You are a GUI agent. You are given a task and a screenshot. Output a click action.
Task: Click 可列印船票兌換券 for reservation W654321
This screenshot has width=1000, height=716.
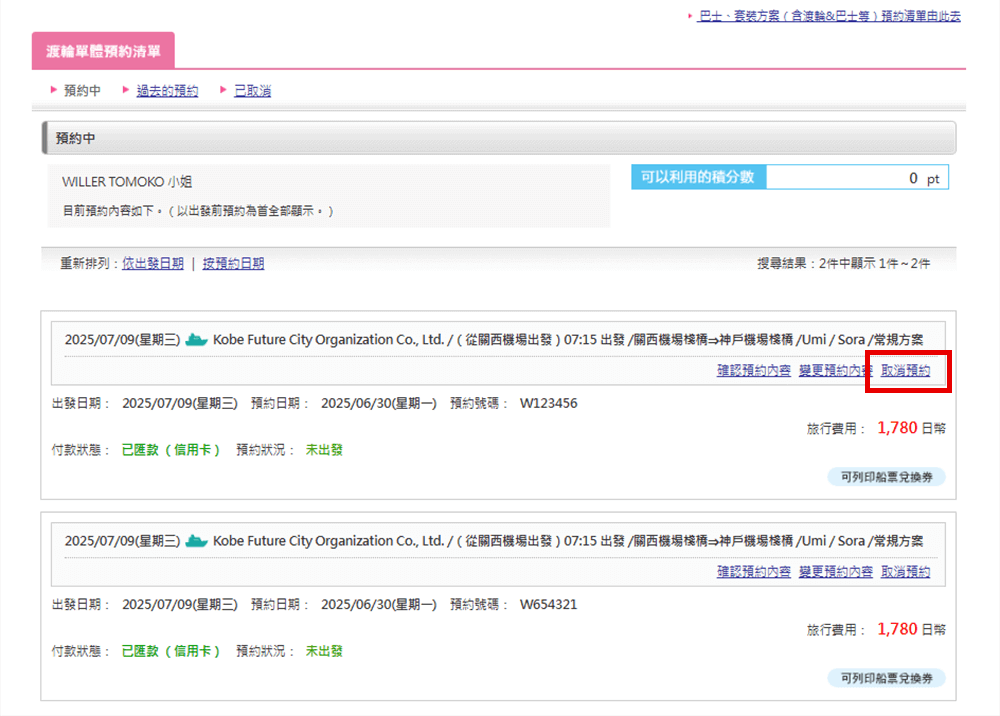pyautogui.click(x=886, y=678)
